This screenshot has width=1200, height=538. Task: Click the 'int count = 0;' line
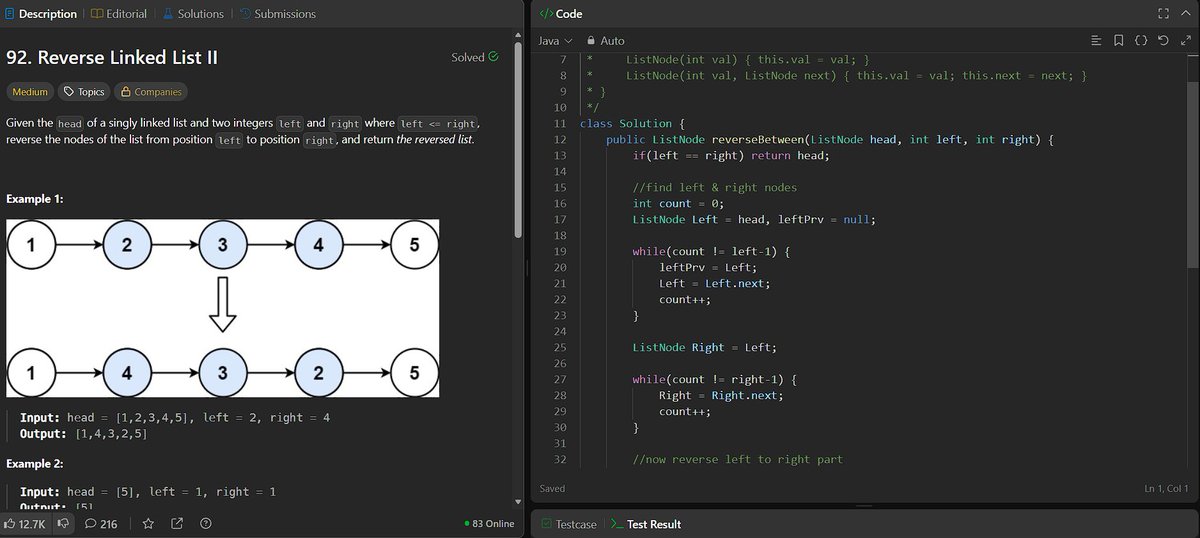click(x=678, y=203)
